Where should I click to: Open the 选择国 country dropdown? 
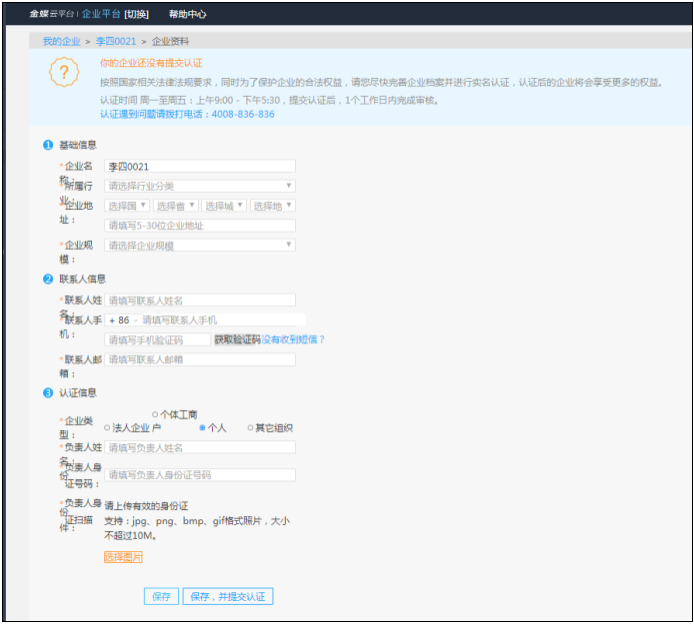[x=127, y=206]
